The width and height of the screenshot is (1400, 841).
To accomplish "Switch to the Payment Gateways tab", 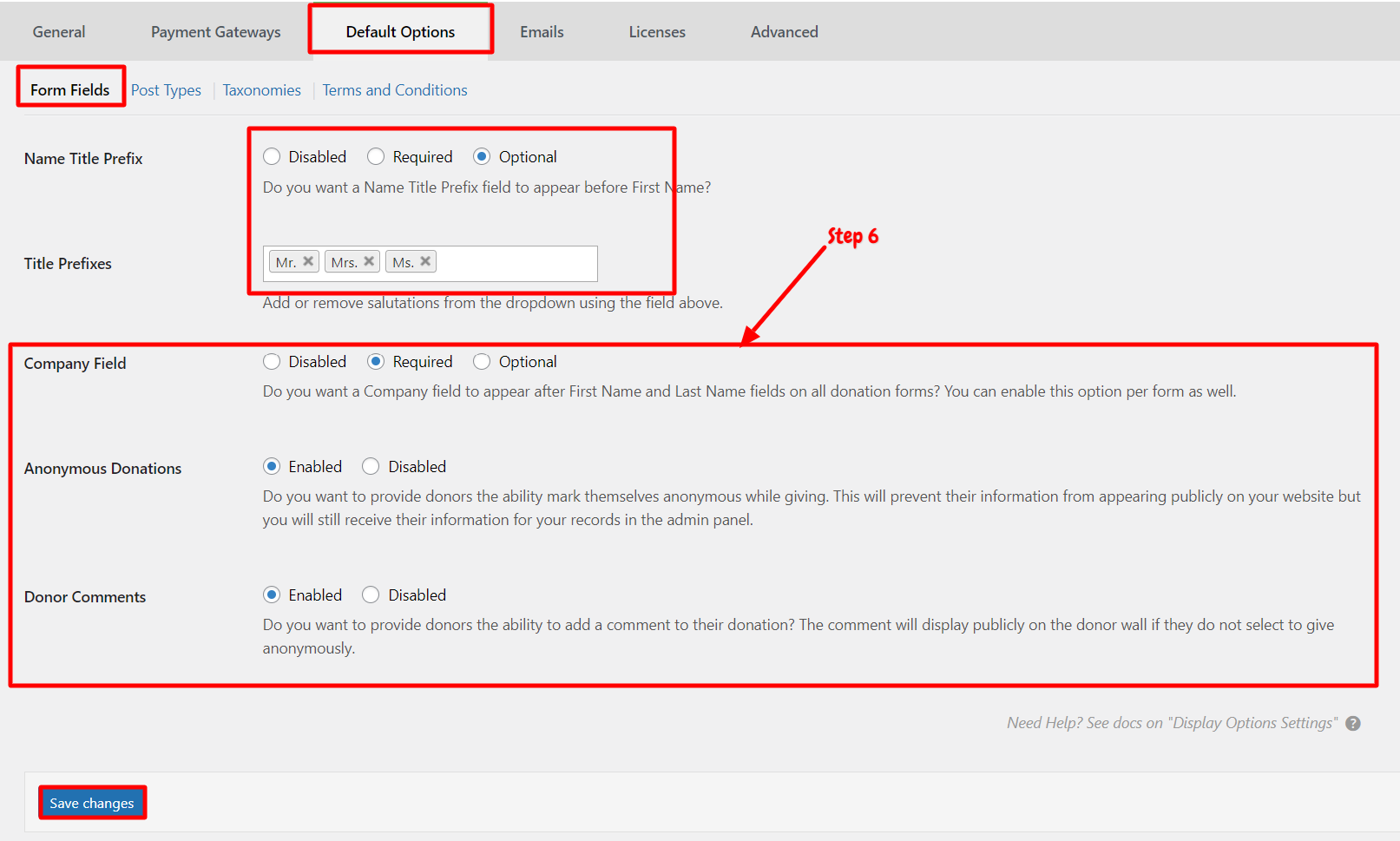I will (x=216, y=32).
